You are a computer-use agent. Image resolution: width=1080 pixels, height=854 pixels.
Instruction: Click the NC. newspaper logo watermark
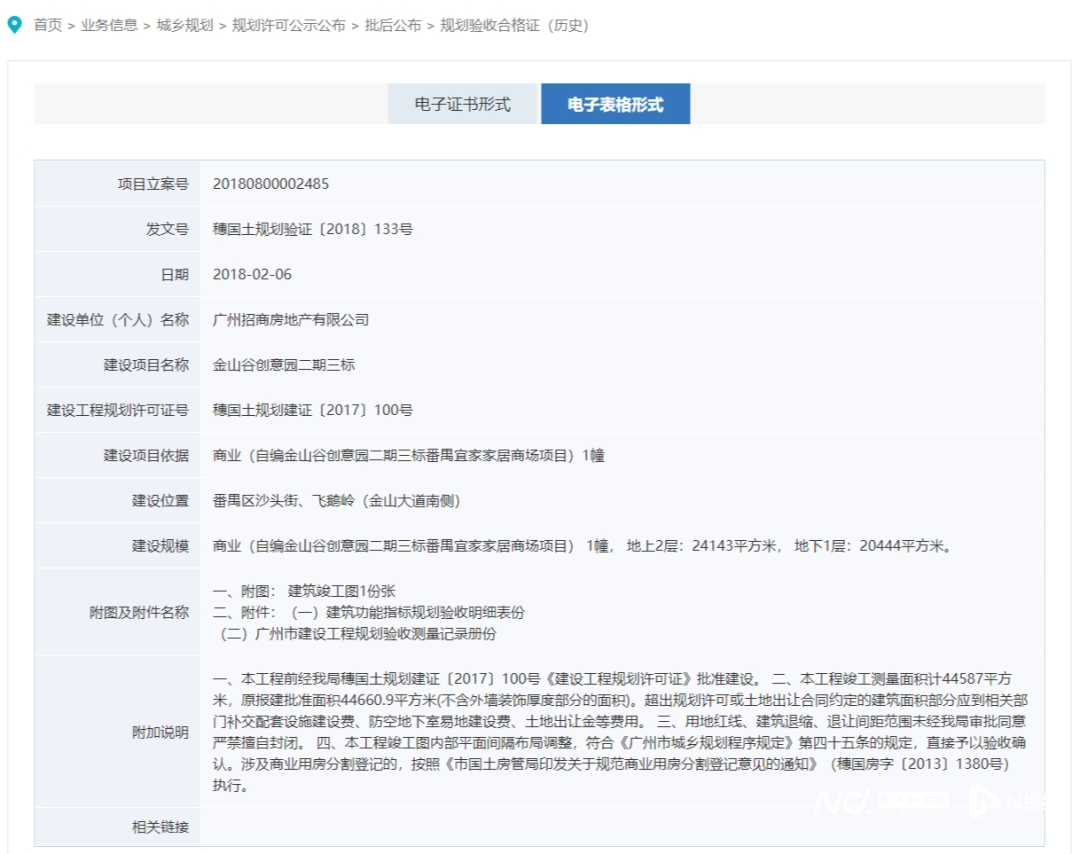pyautogui.click(x=840, y=800)
